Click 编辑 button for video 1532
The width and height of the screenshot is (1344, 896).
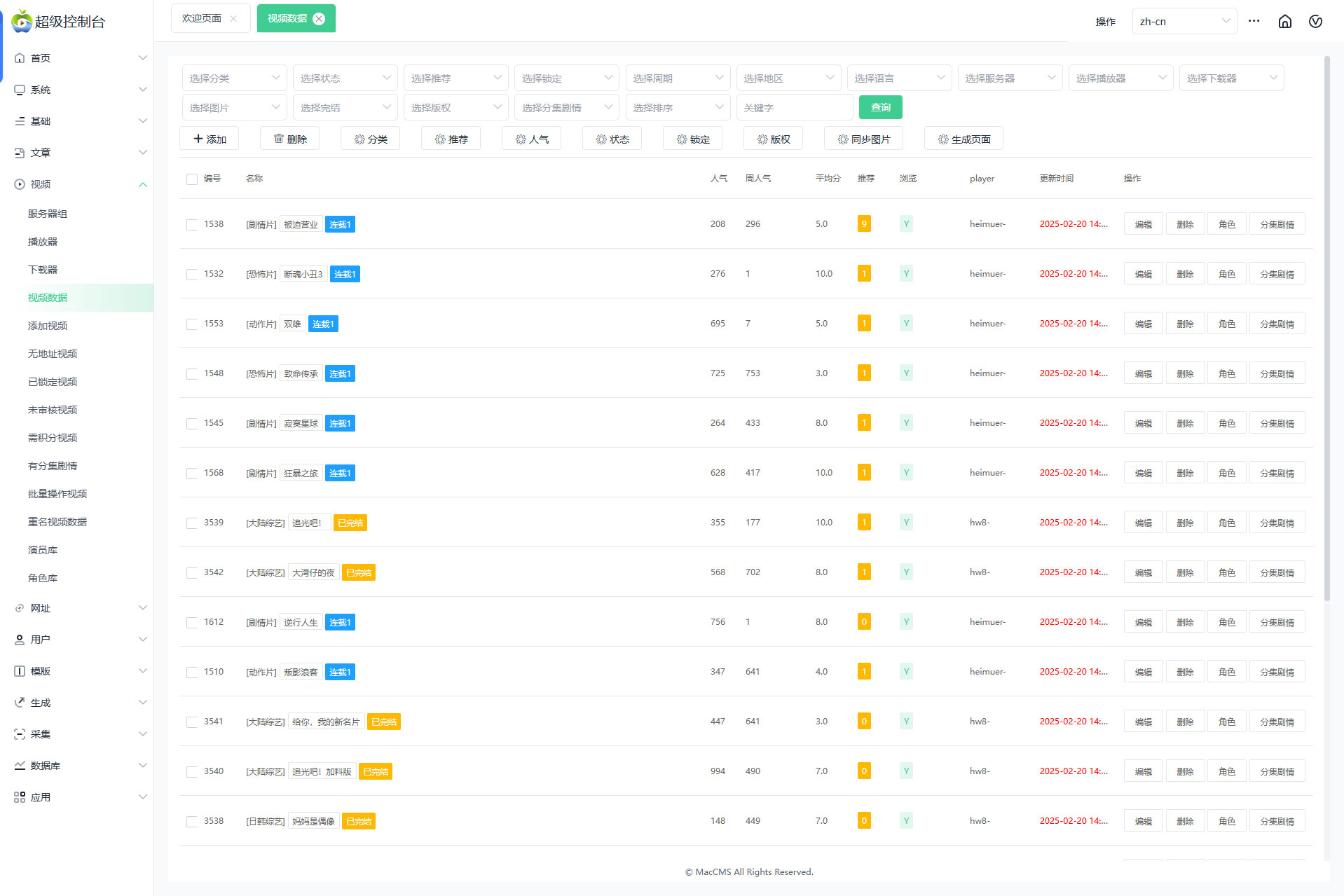pos(1143,274)
